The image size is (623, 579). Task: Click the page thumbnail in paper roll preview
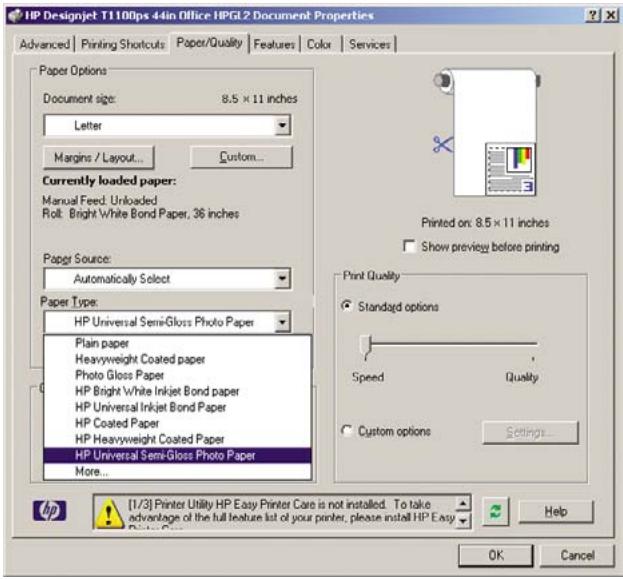510,170
